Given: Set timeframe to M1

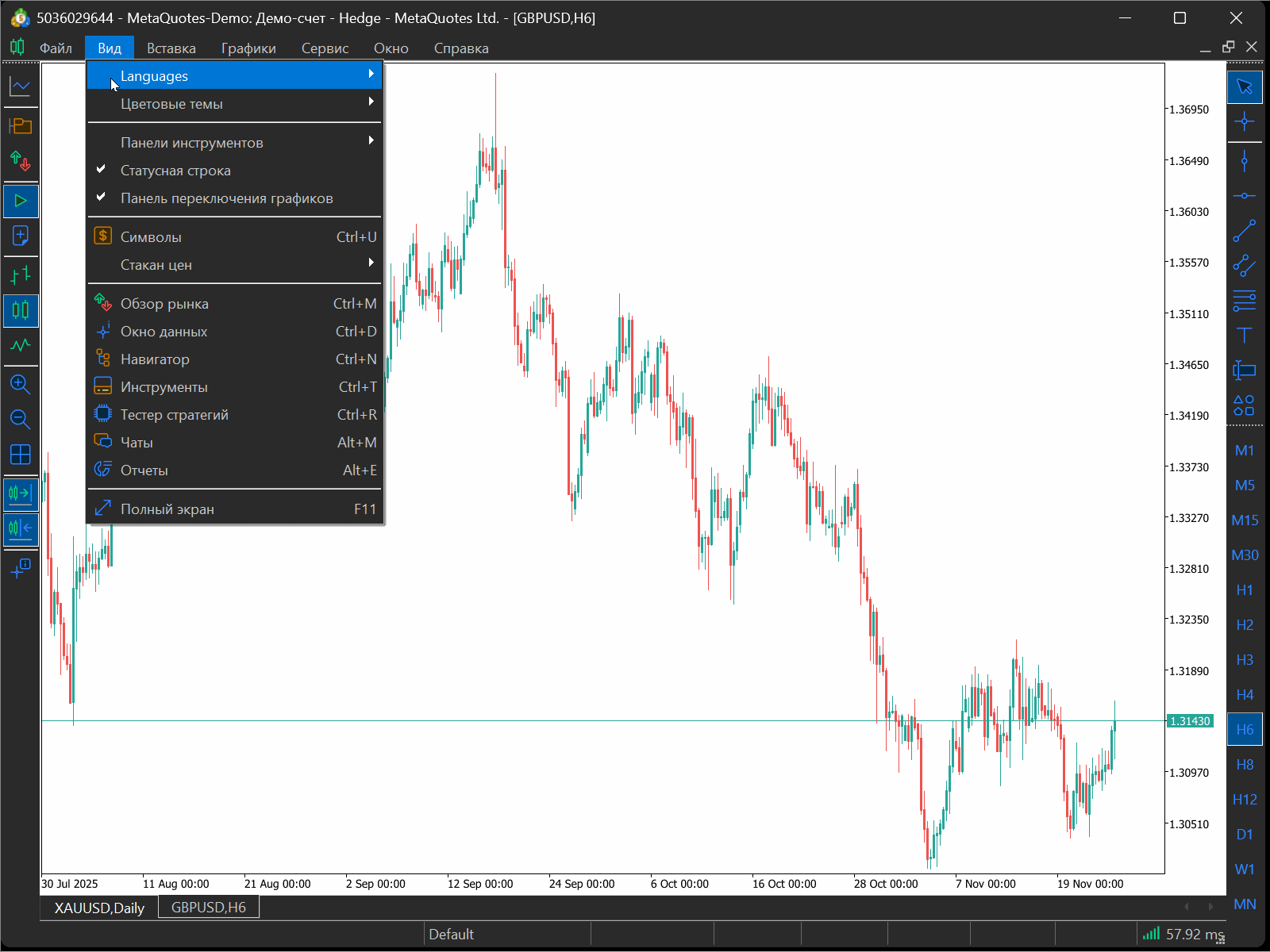Looking at the screenshot, I should pyautogui.click(x=1245, y=451).
